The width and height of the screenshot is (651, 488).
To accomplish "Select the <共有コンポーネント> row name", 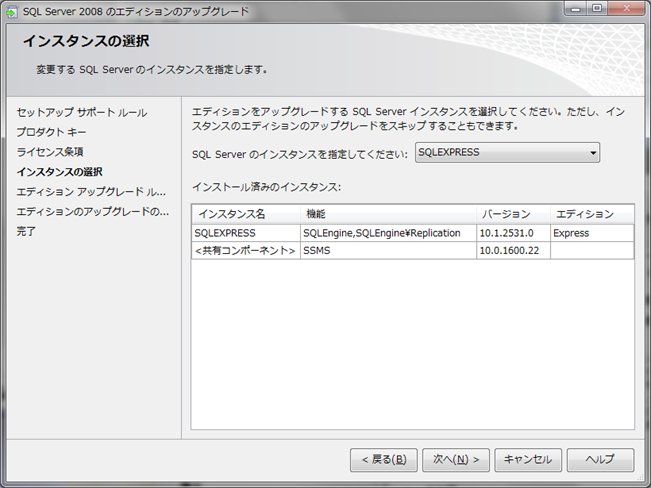I will pyautogui.click(x=246, y=250).
